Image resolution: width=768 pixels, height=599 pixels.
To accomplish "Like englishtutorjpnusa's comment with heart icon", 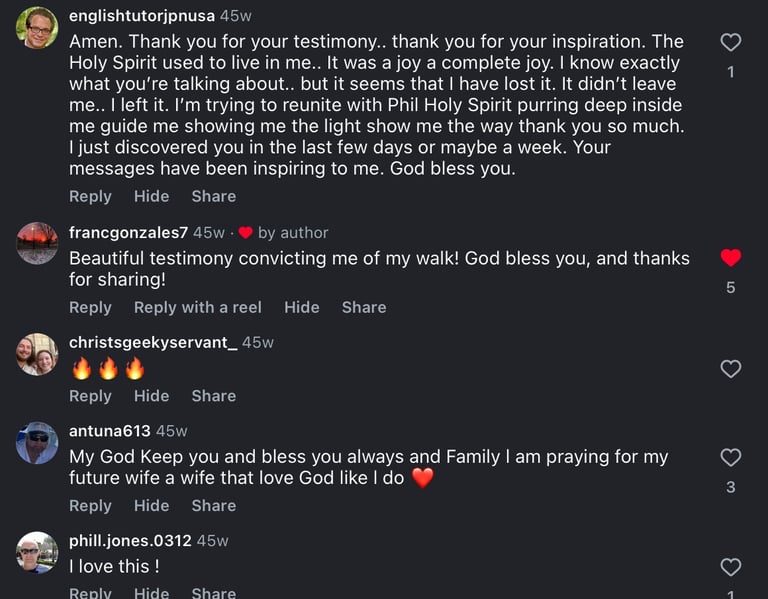I will tap(730, 42).
